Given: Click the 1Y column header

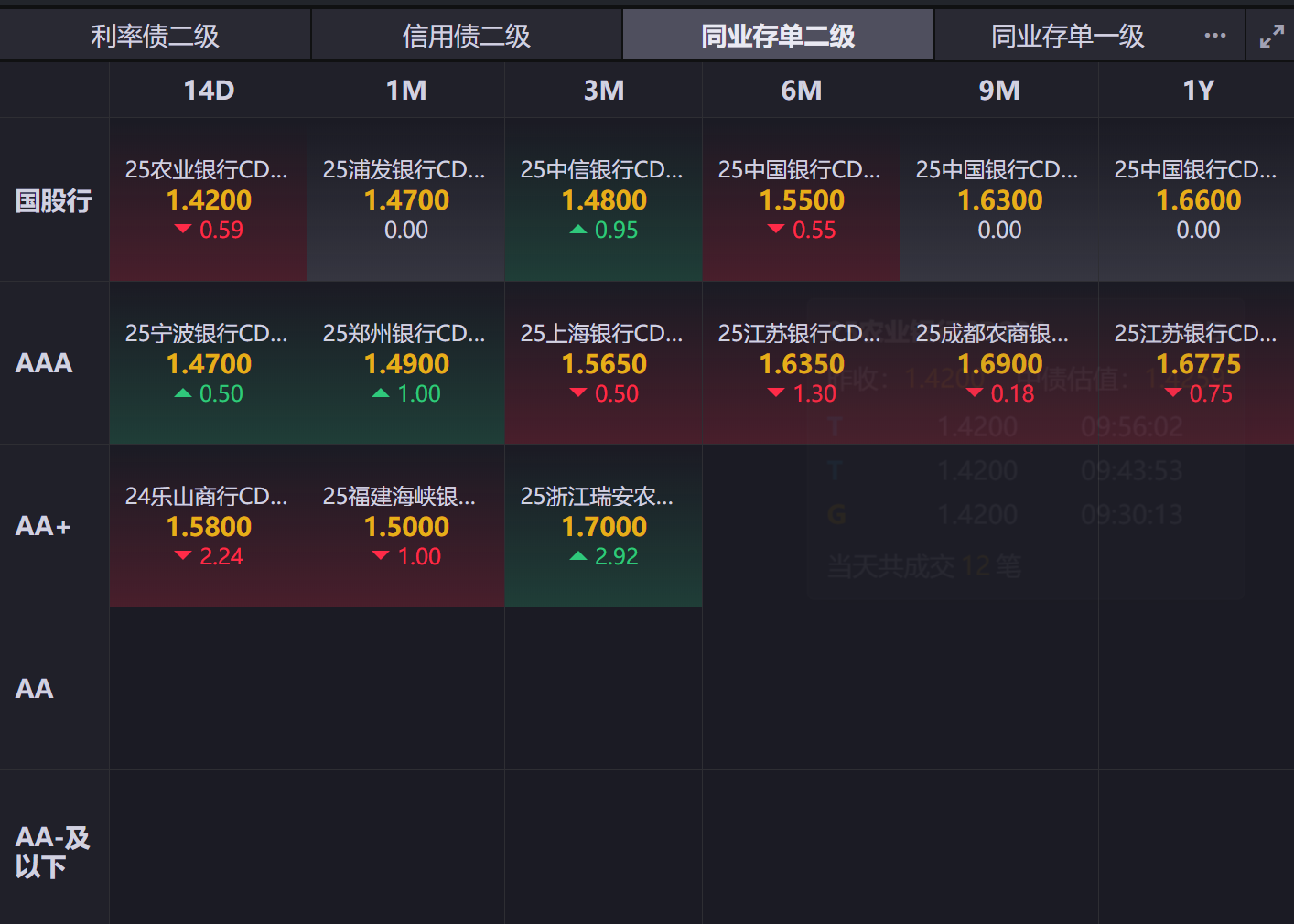Looking at the screenshot, I should click(x=1197, y=91).
